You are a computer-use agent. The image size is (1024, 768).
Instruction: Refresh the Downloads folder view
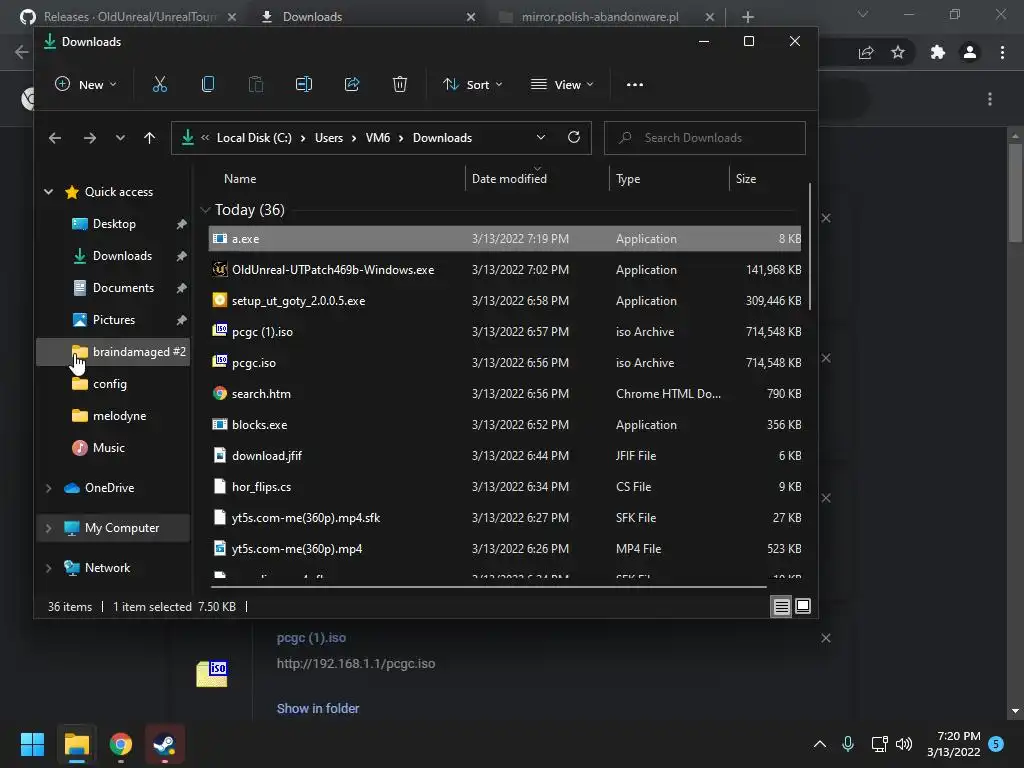(574, 137)
